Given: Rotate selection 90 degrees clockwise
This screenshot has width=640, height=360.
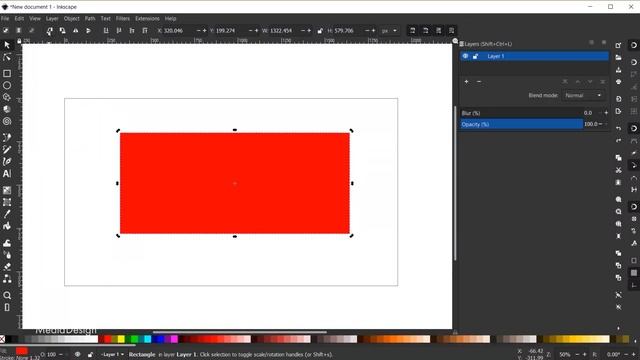Looking at the screenshot, I should (62, 31).
